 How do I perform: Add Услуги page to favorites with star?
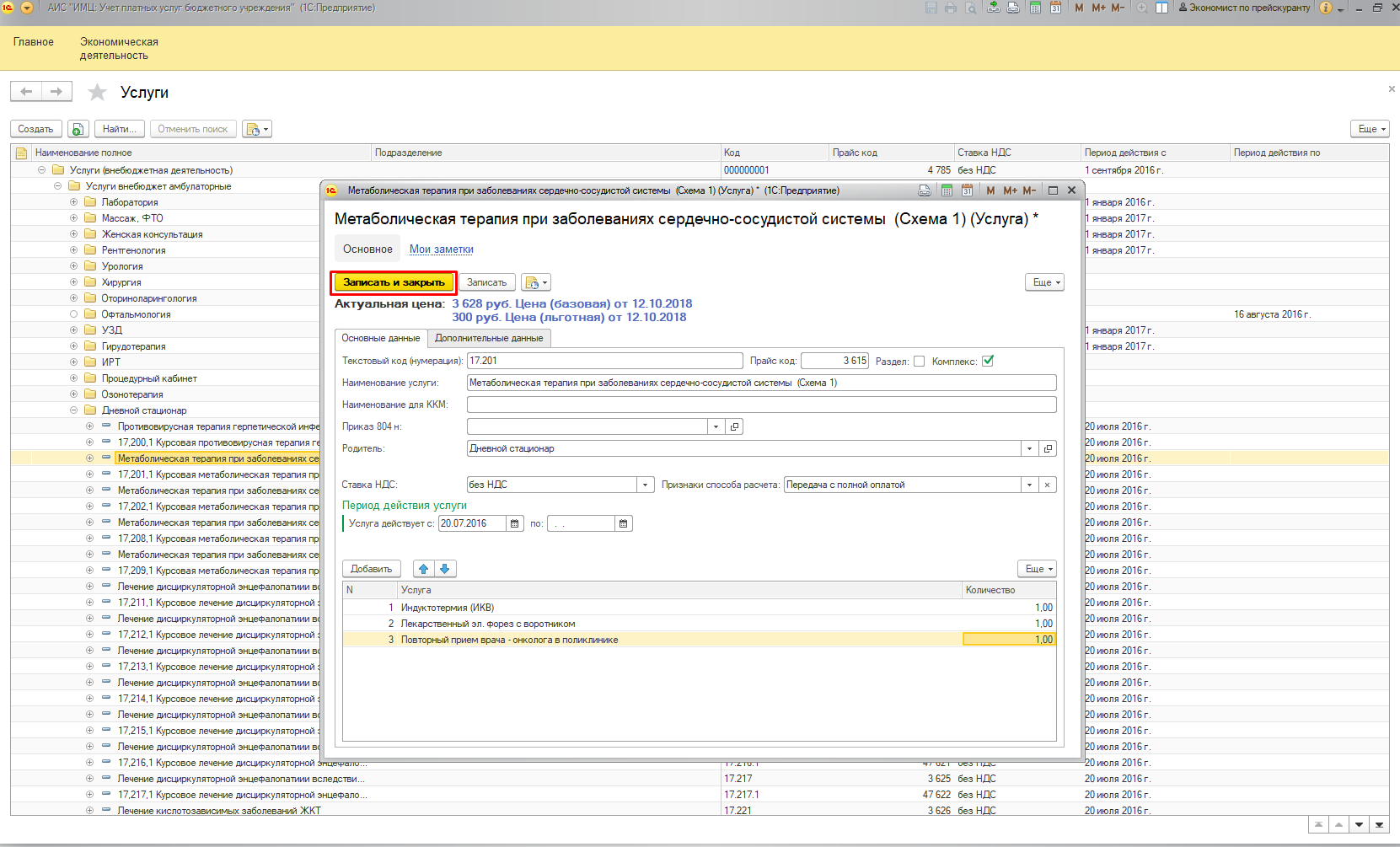pyautogui.click(x=98, y=92)
